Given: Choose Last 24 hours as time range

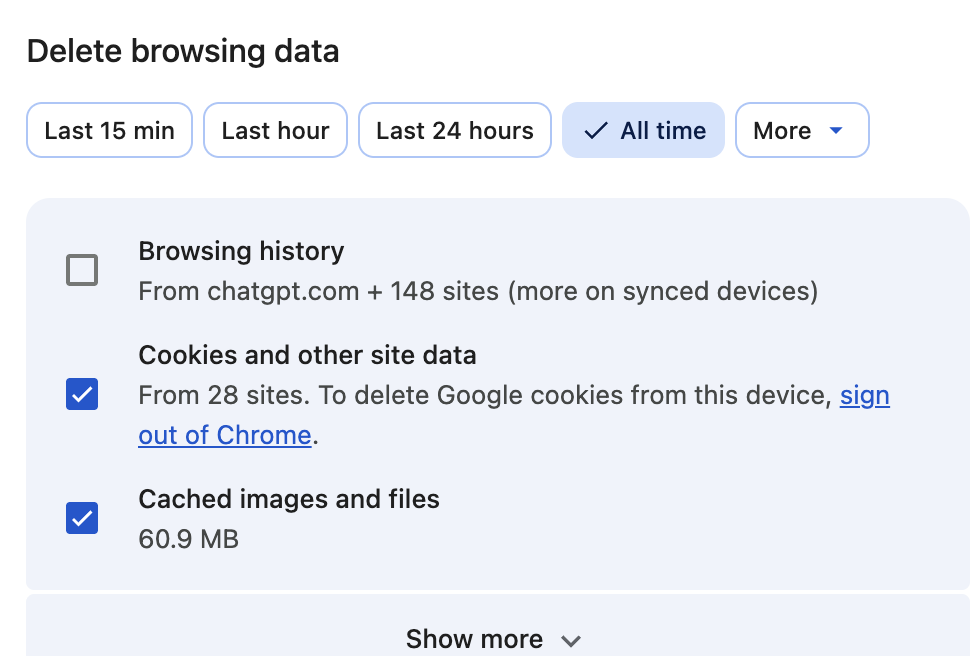Looking at the screenshot, I should click(x=454, y=130).
